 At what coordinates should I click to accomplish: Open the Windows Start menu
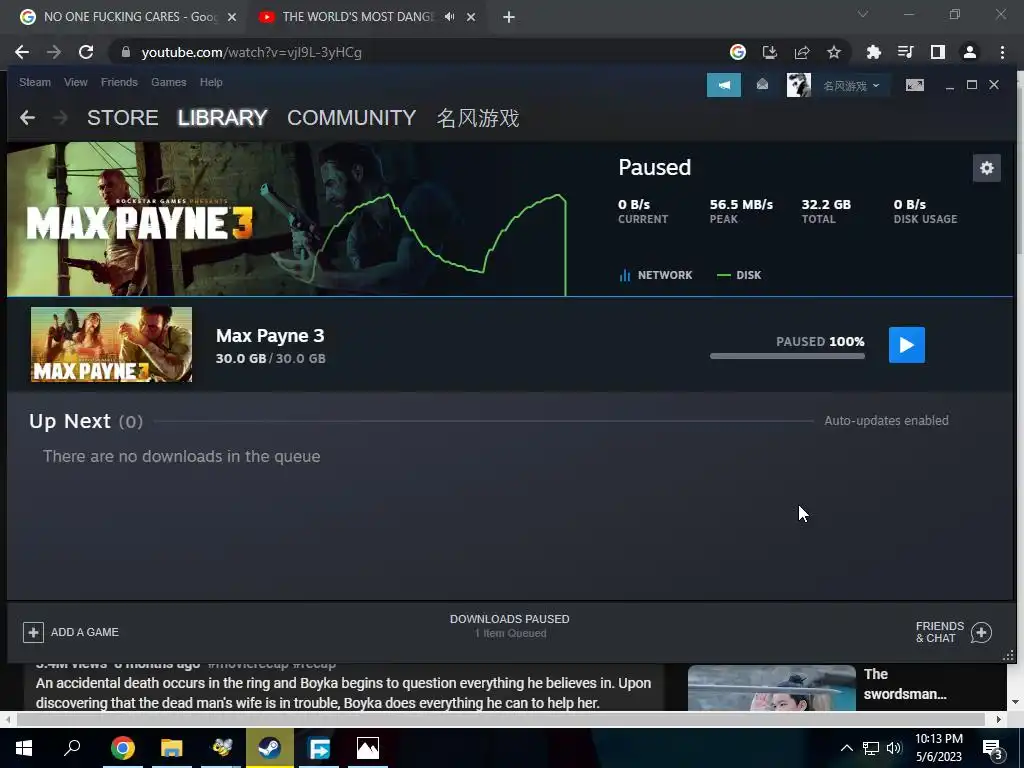click(x=24, y=747)
